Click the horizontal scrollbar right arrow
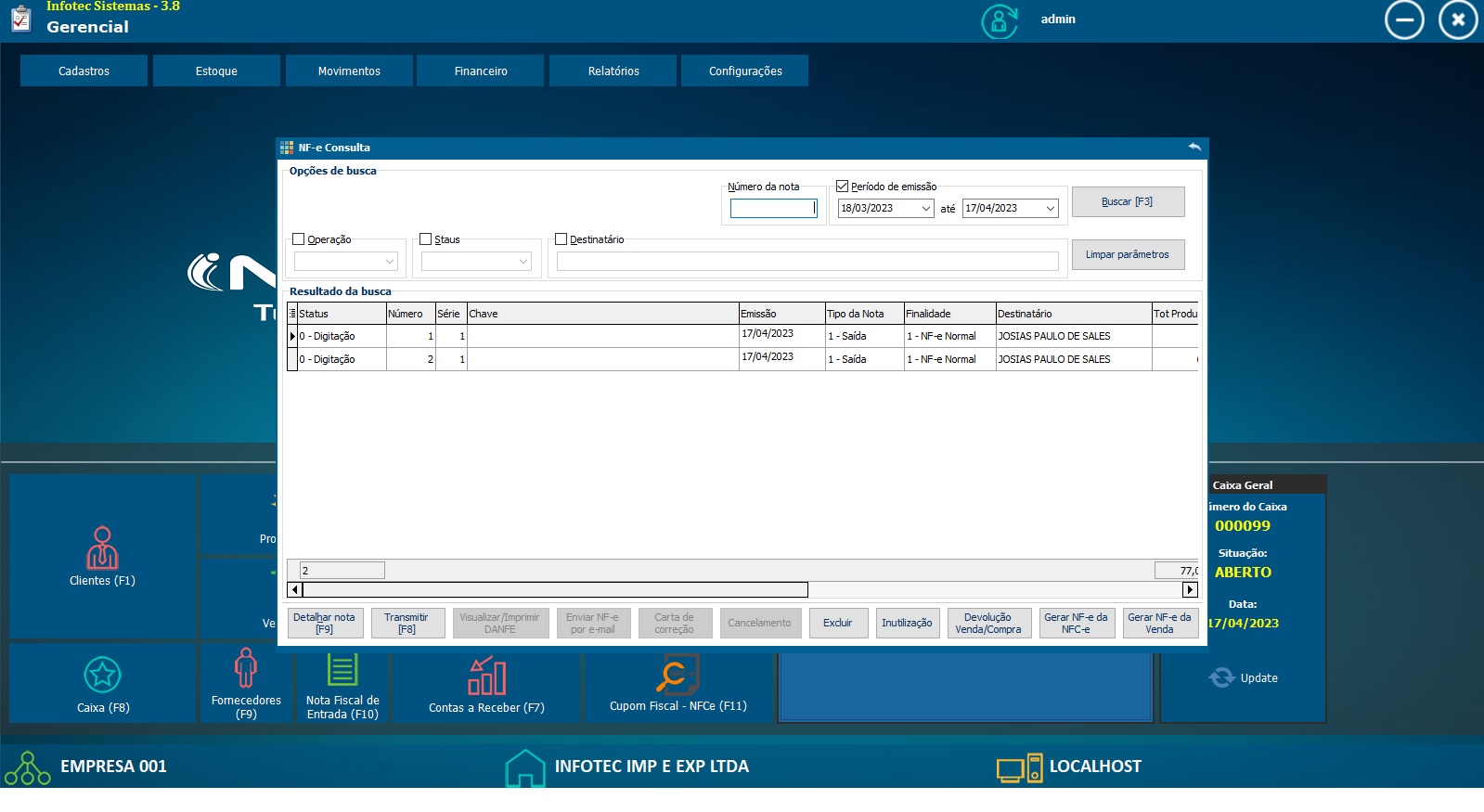 pyautogui.click(x=1190, y=589)
